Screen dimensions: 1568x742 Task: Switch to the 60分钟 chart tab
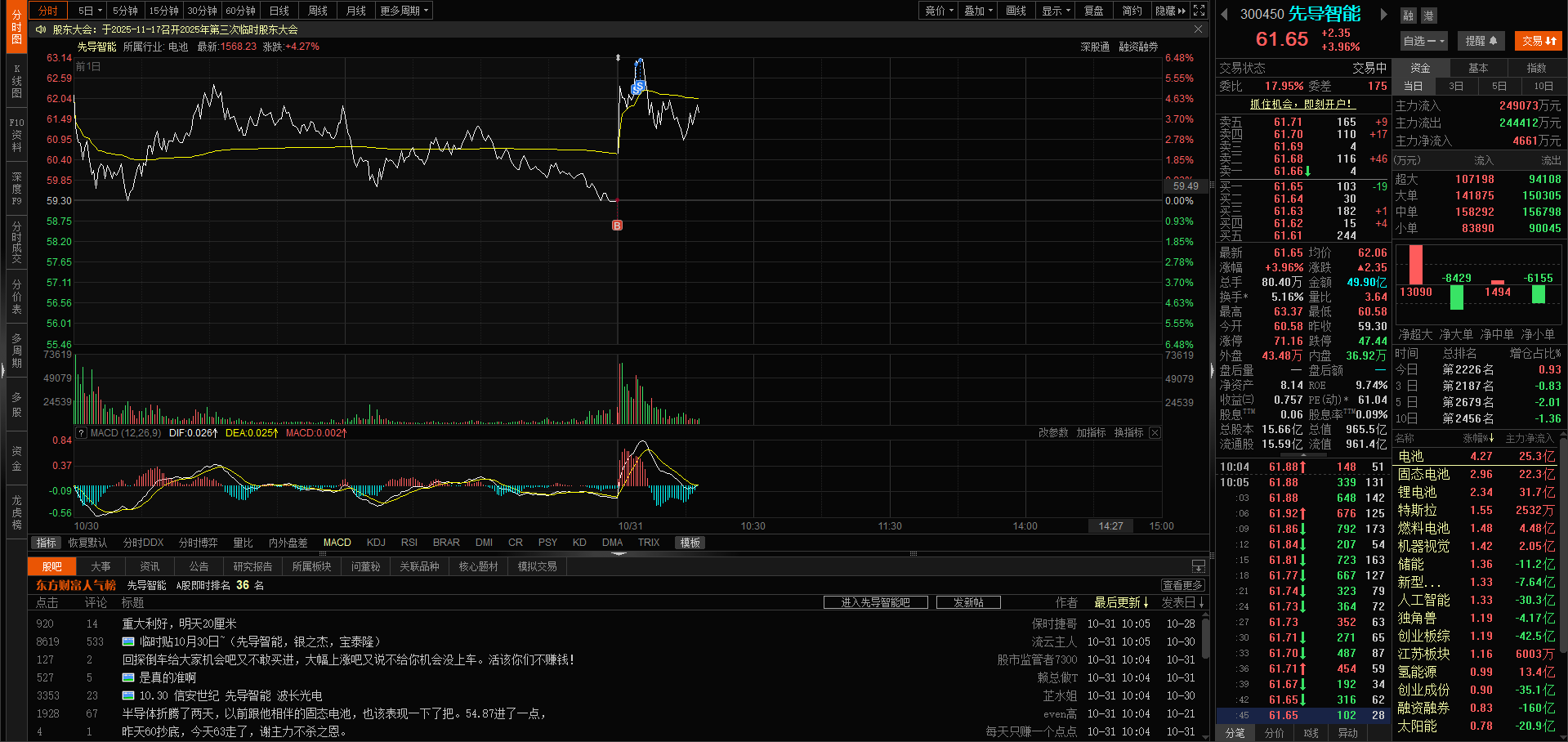coord(240,11)
